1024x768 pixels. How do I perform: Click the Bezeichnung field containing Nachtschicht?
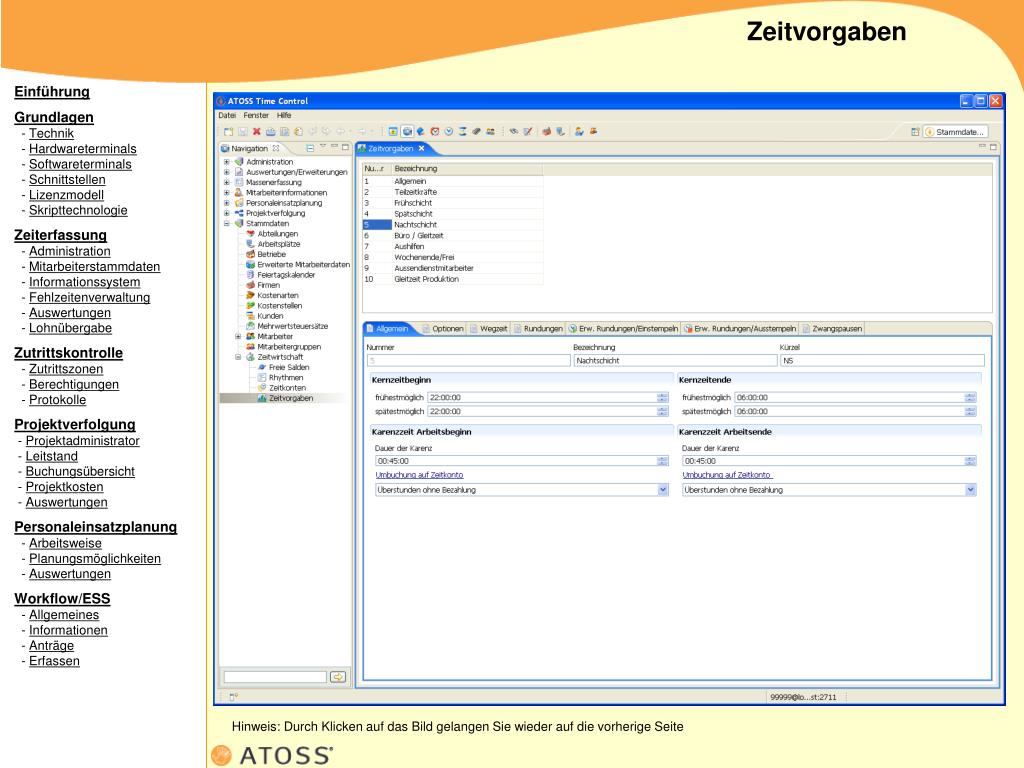pos(675,360)
